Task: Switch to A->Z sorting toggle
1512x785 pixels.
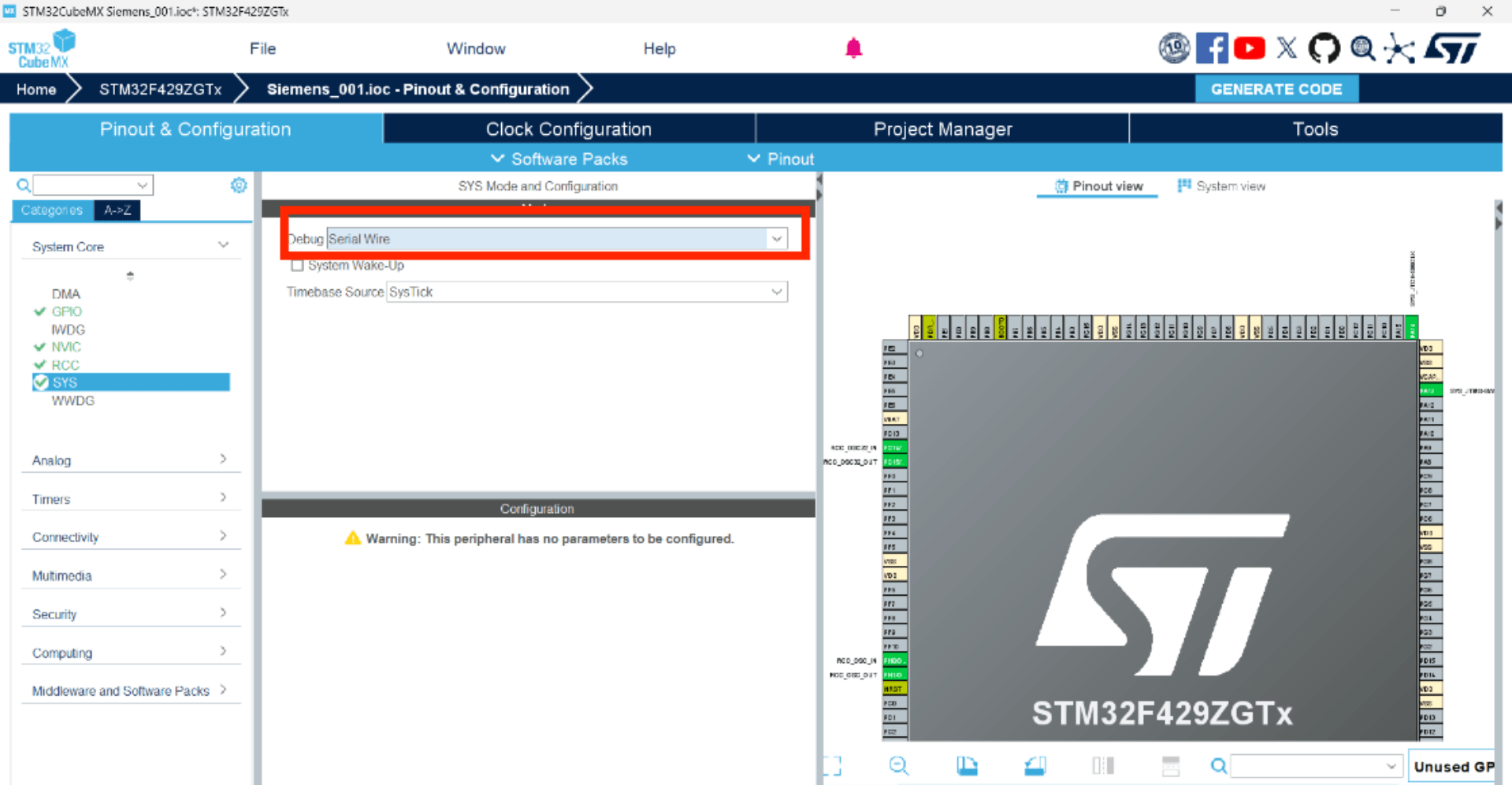Action: 117,210
